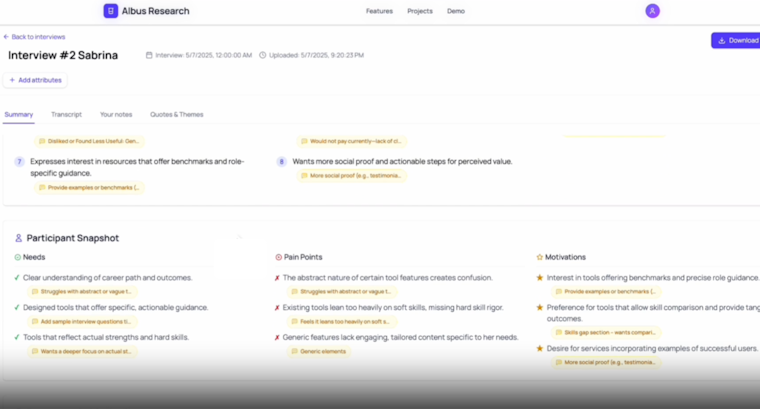Click the interview date calendar icon
This screenshot has height=409, width=760.
[149, 55]
